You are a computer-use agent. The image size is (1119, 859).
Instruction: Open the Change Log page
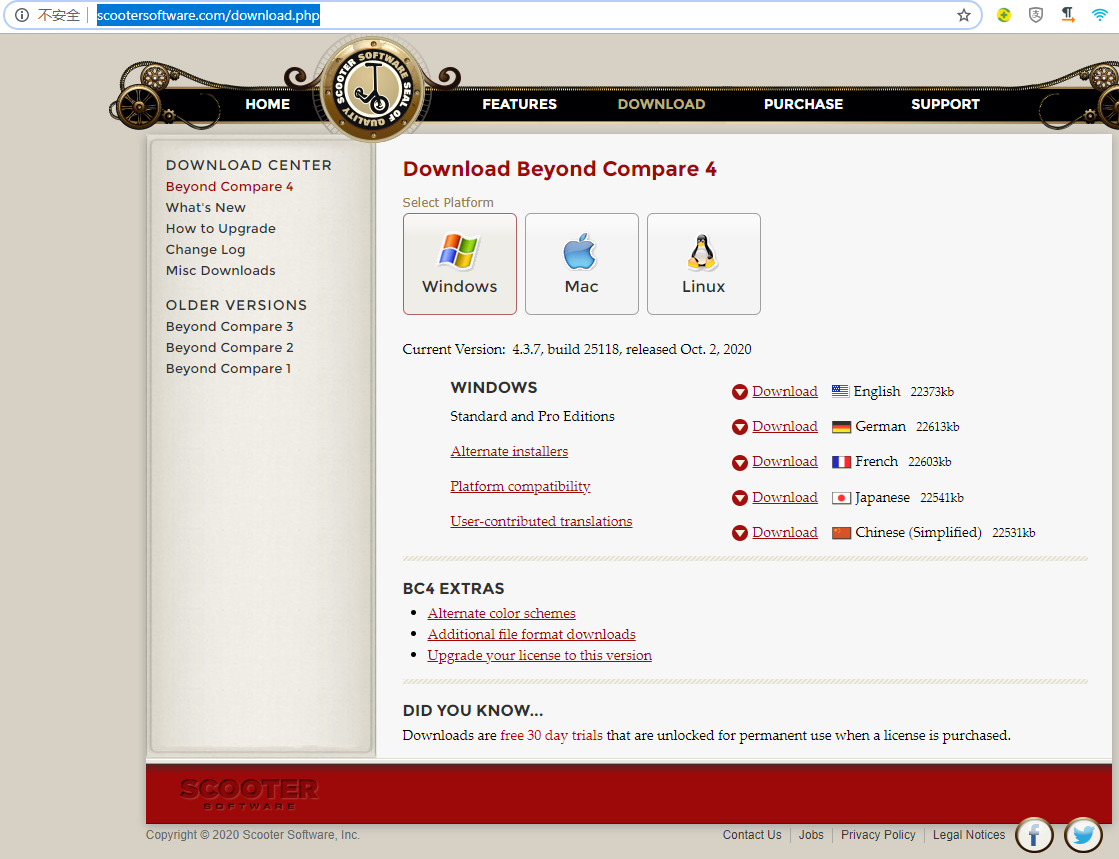tap(205, 249)
